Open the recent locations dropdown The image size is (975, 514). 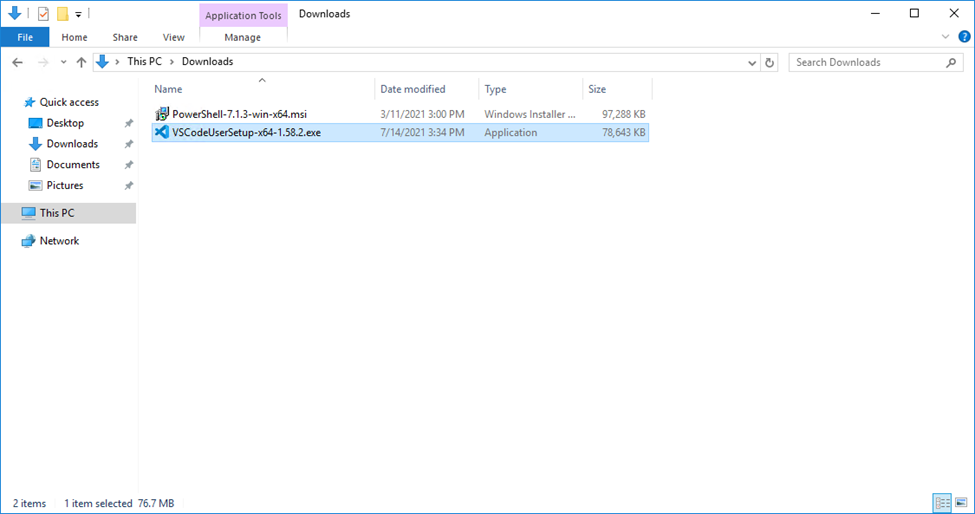63,62
